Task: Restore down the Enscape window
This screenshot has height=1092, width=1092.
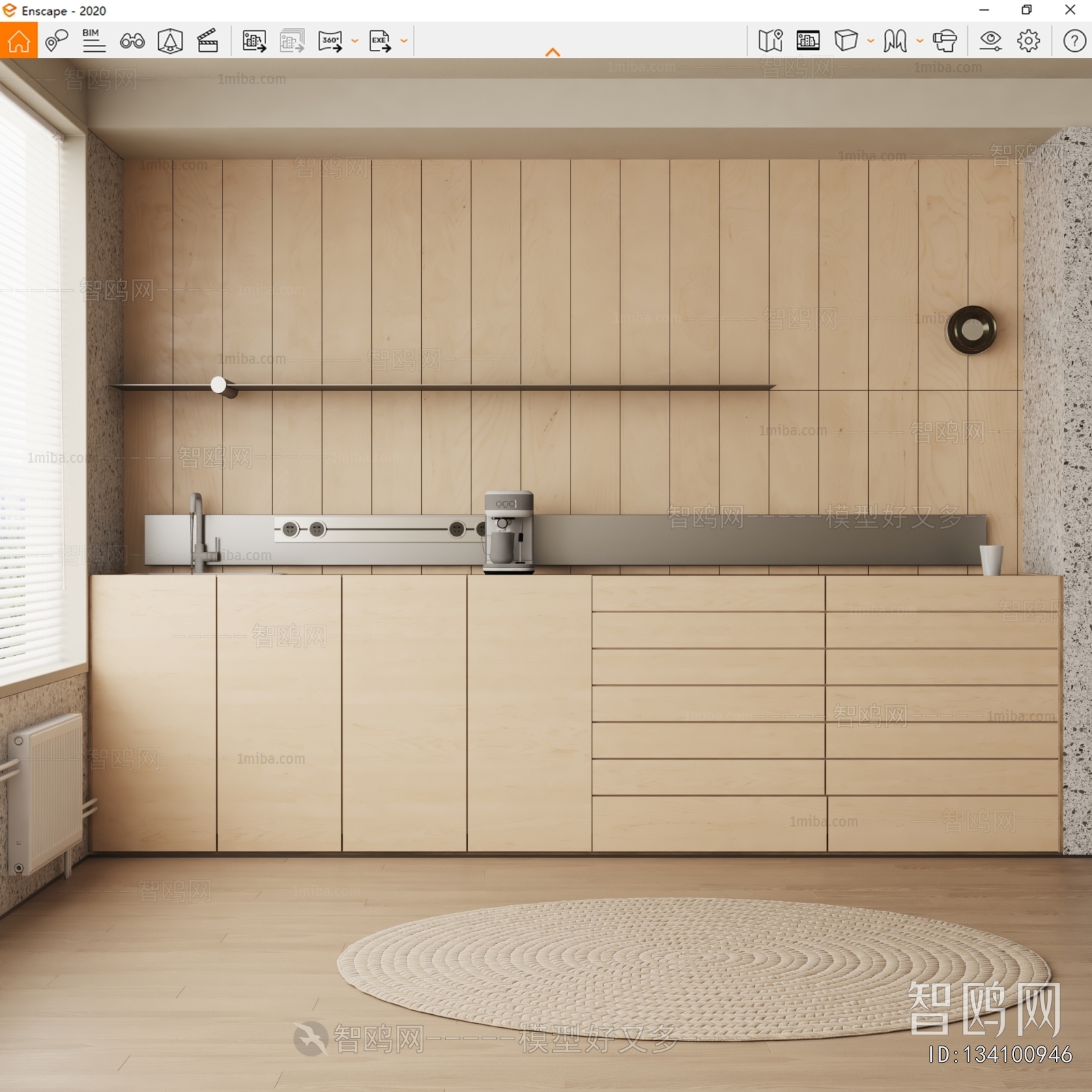Action: pos(1026,10)
